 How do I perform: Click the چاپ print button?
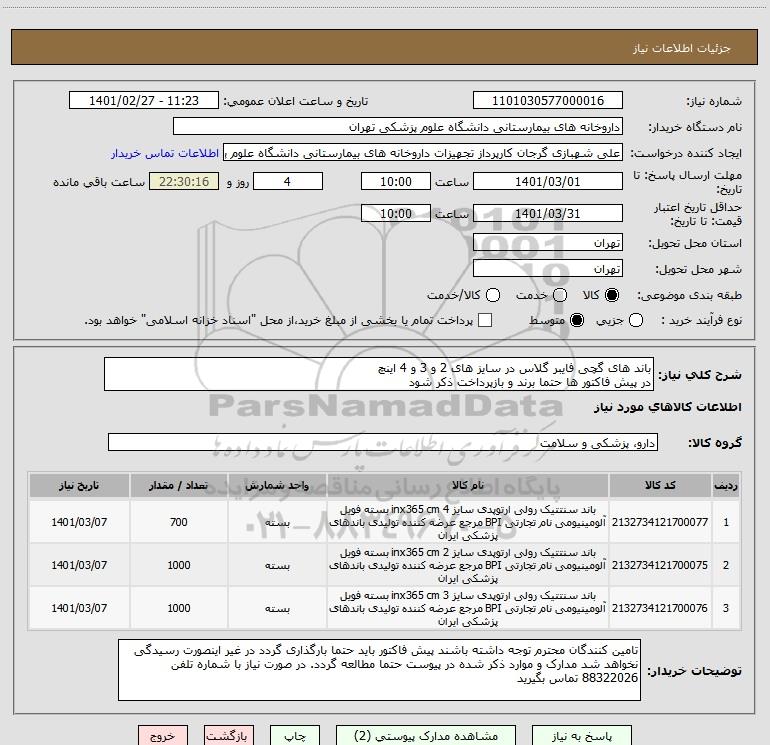pyautogui.click(x=295, y=736)
